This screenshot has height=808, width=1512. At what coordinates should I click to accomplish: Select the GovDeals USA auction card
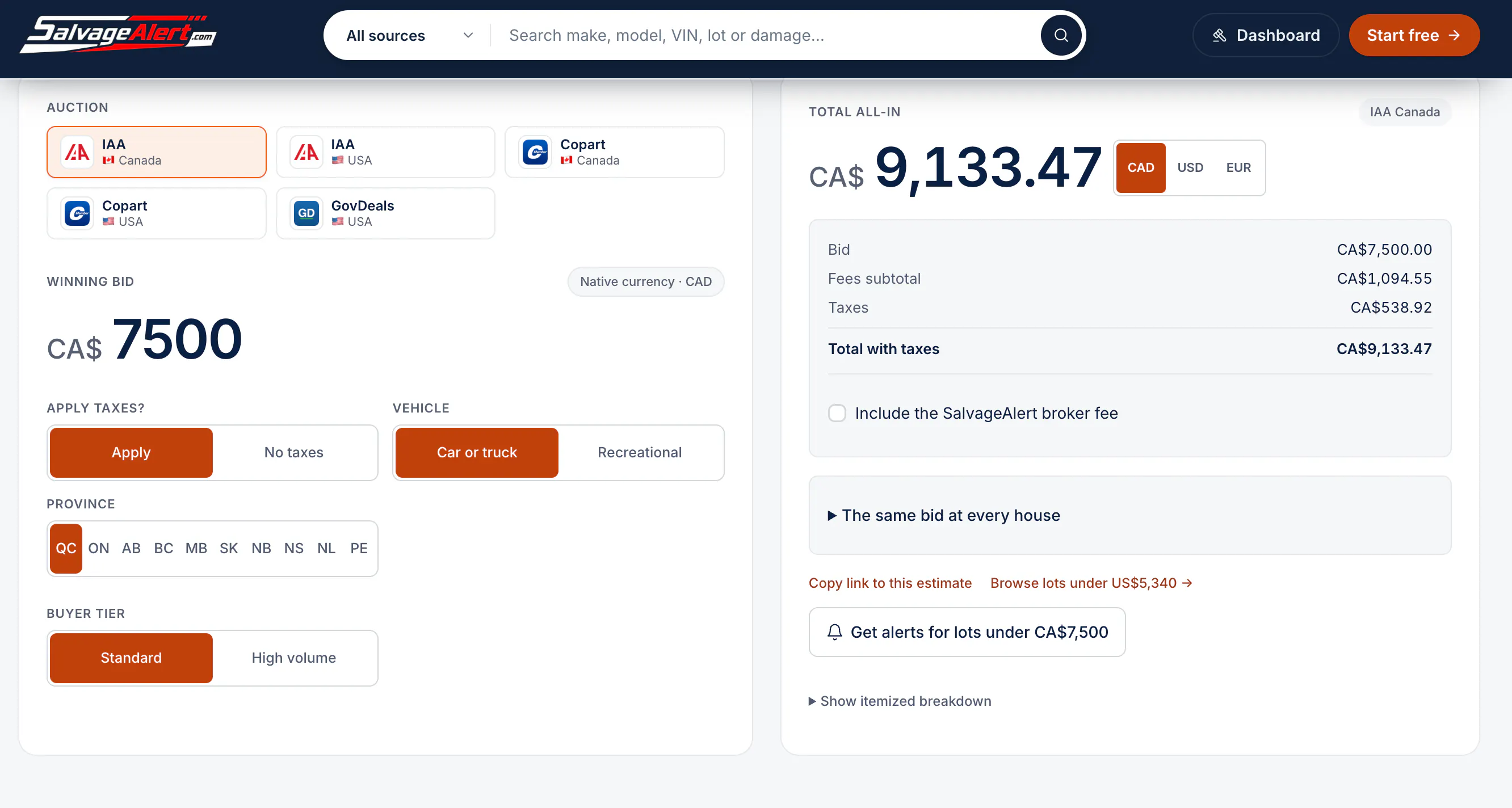coord(385,213)
